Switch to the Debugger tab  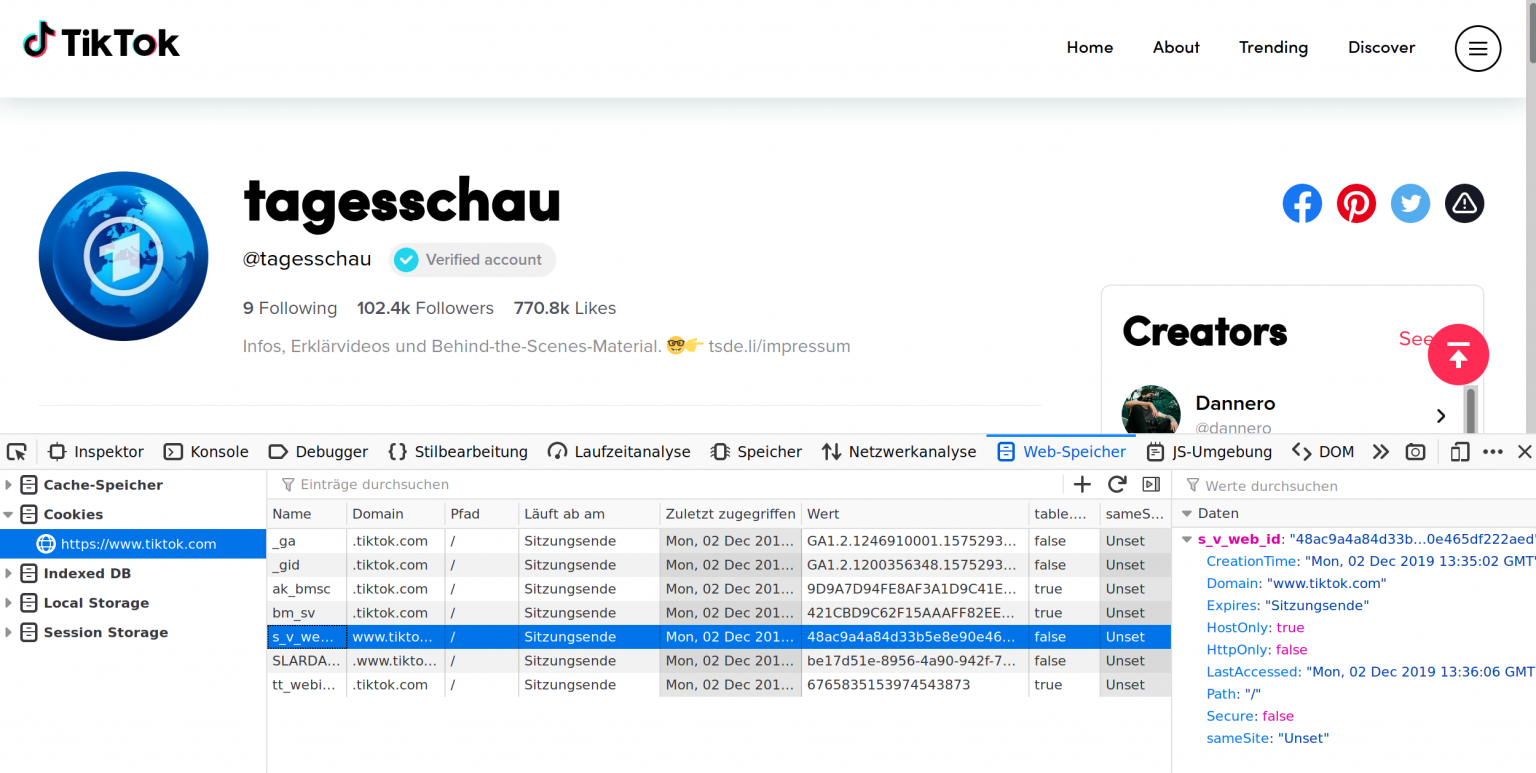pyautogui.click(x=318, y=451)
